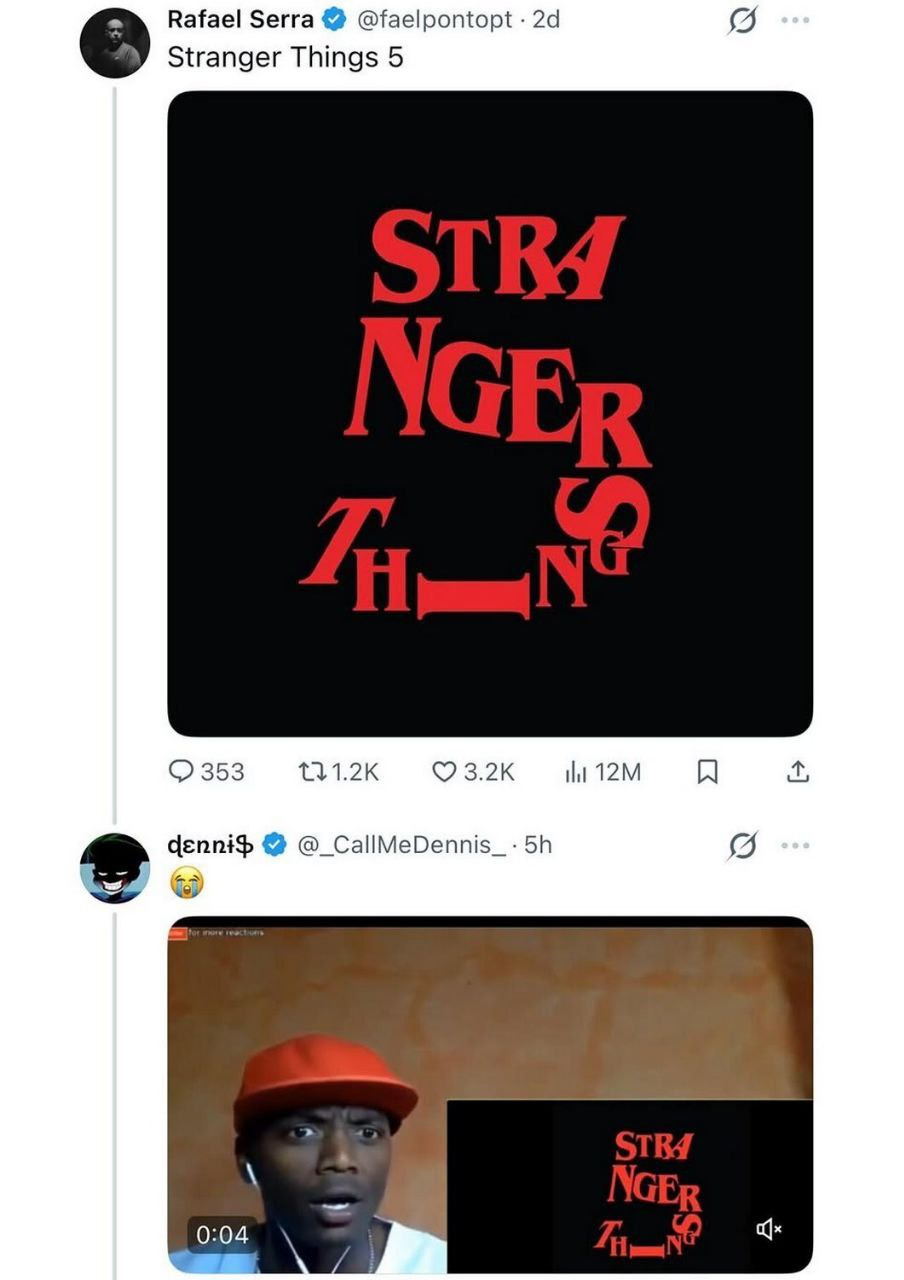Like Rafael Serra's tweet with the heart

tap(445, 772)
